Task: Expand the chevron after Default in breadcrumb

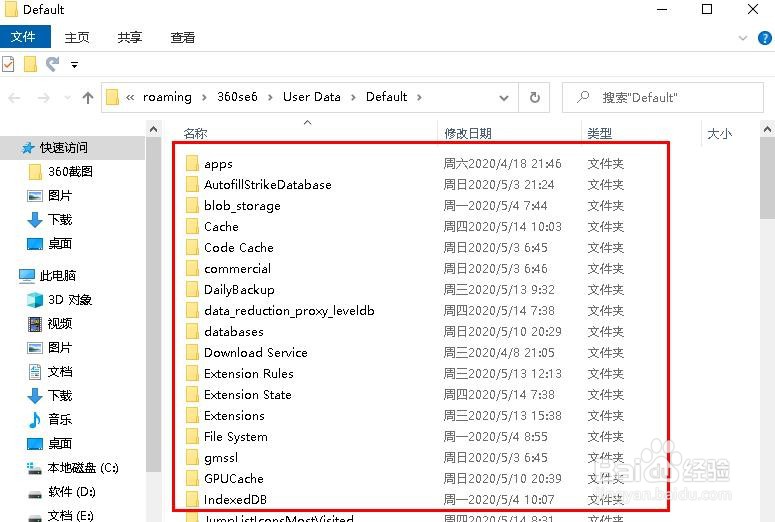Action: click(419, 97)
